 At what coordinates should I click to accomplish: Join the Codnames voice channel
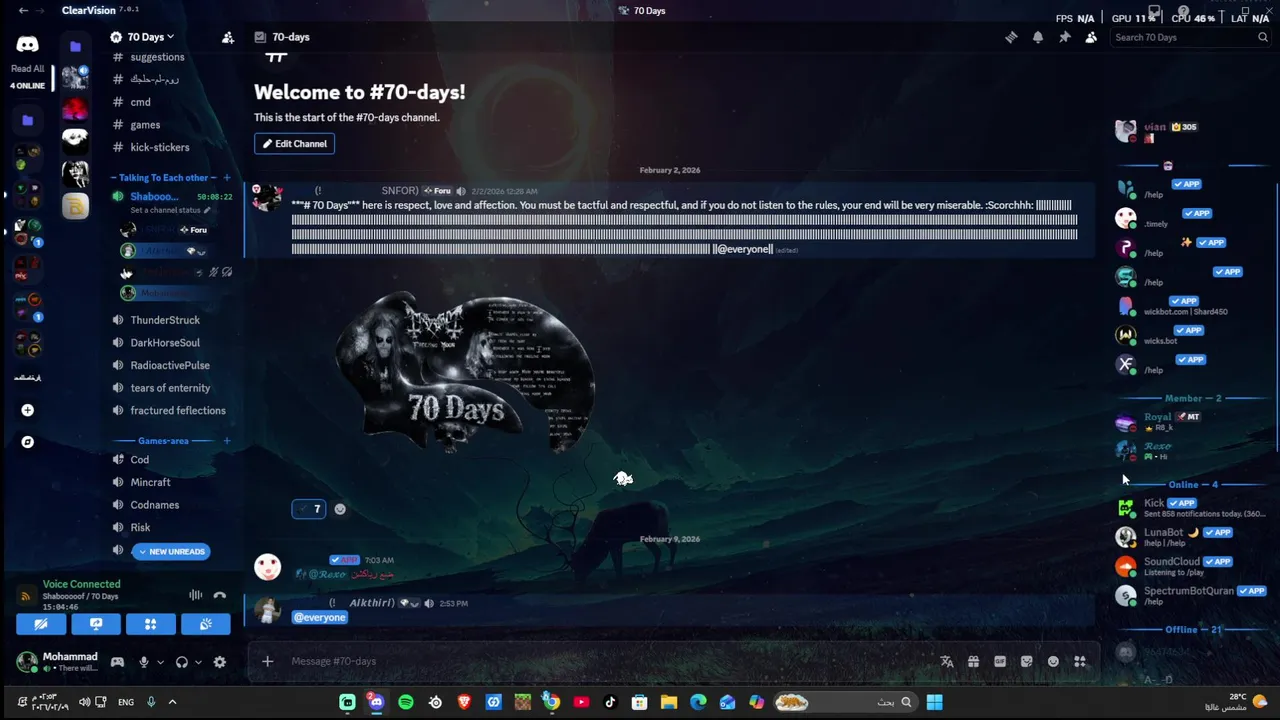pyautogui.click(x=154, y=505)
